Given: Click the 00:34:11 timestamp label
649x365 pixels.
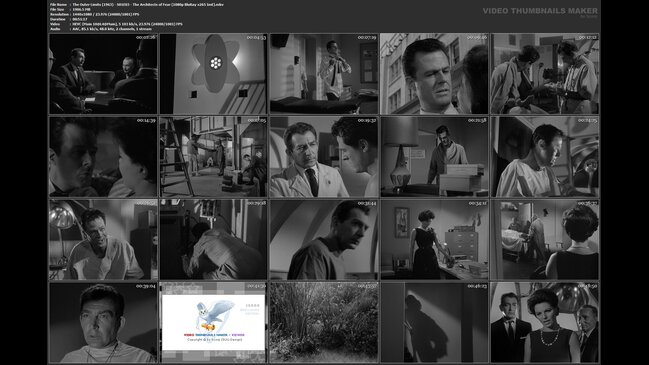Looking at the screenshot, I should 478,203.
